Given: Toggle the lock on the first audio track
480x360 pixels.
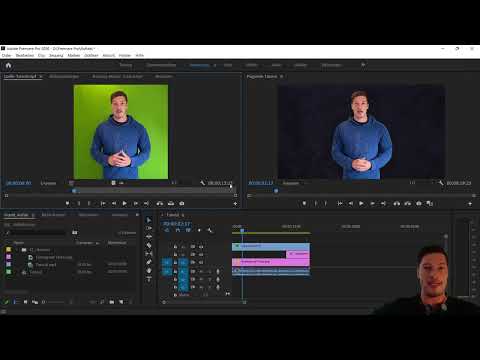Looking at the screenshot, I should pos(175,271).
